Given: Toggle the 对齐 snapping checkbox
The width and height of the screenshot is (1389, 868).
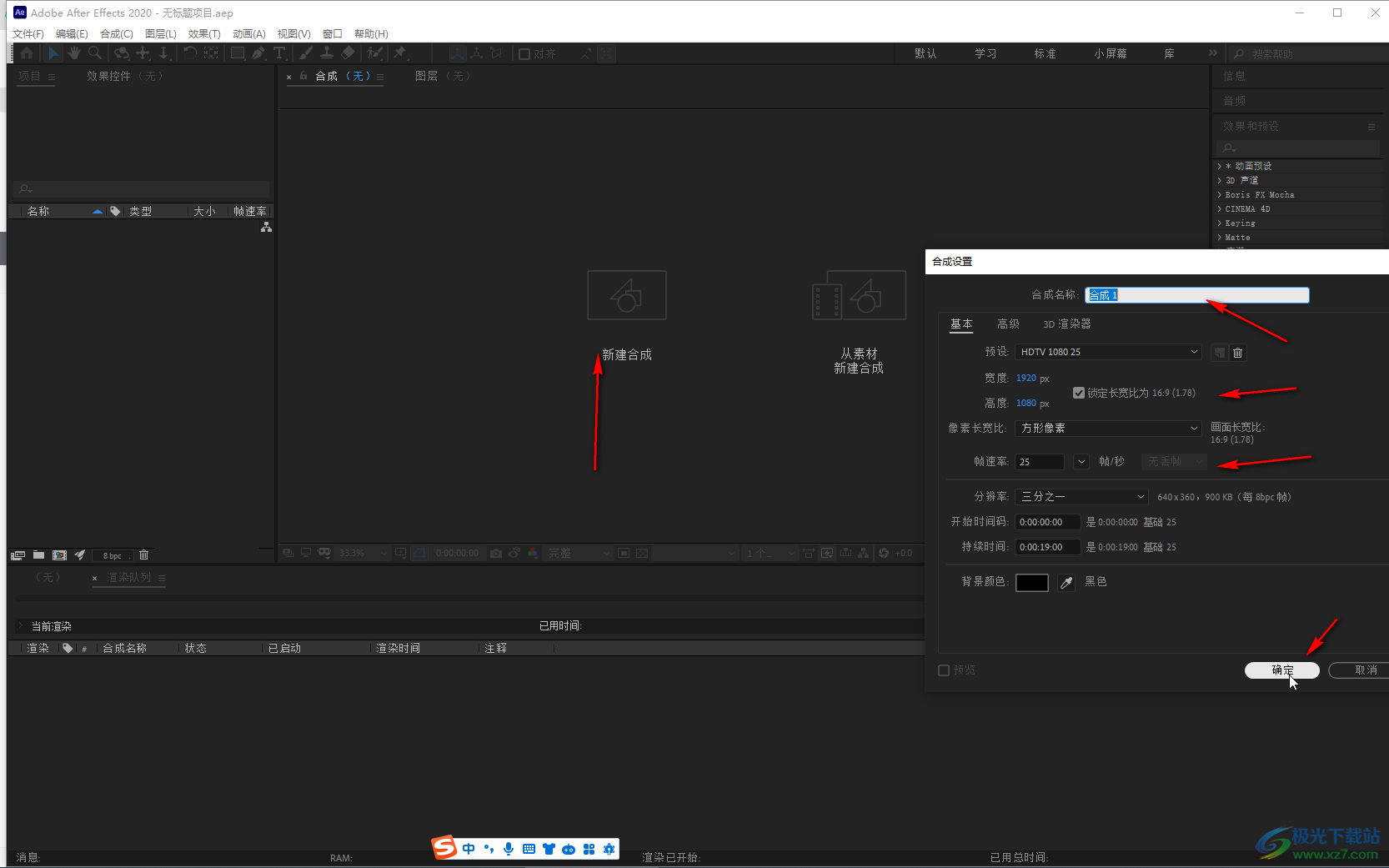Looking at the screenshot, I should pos(524,54).
